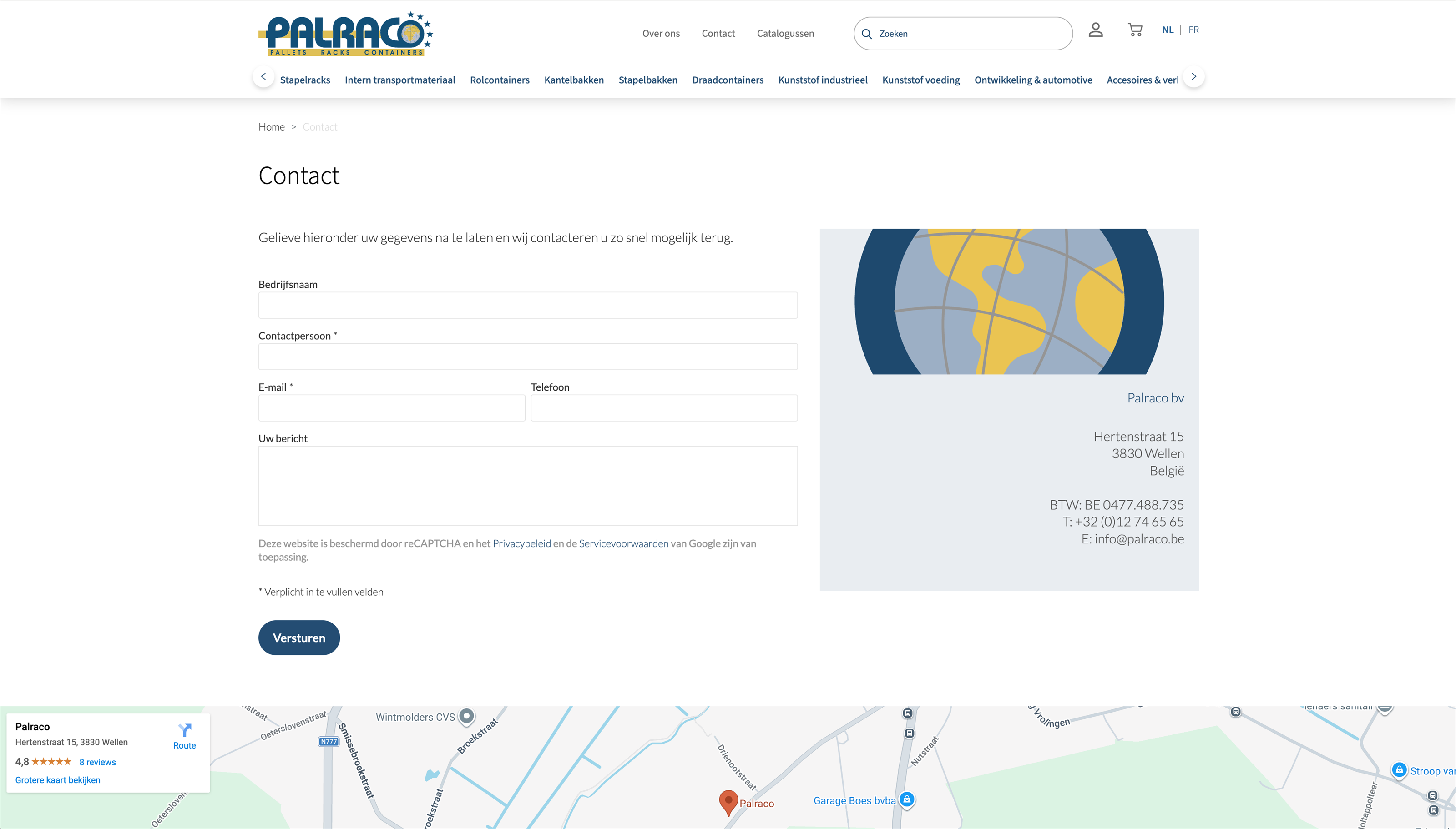The image size is (1456, 829).
Task: Open the Privacybeleid link
Action: click(521, 544)
